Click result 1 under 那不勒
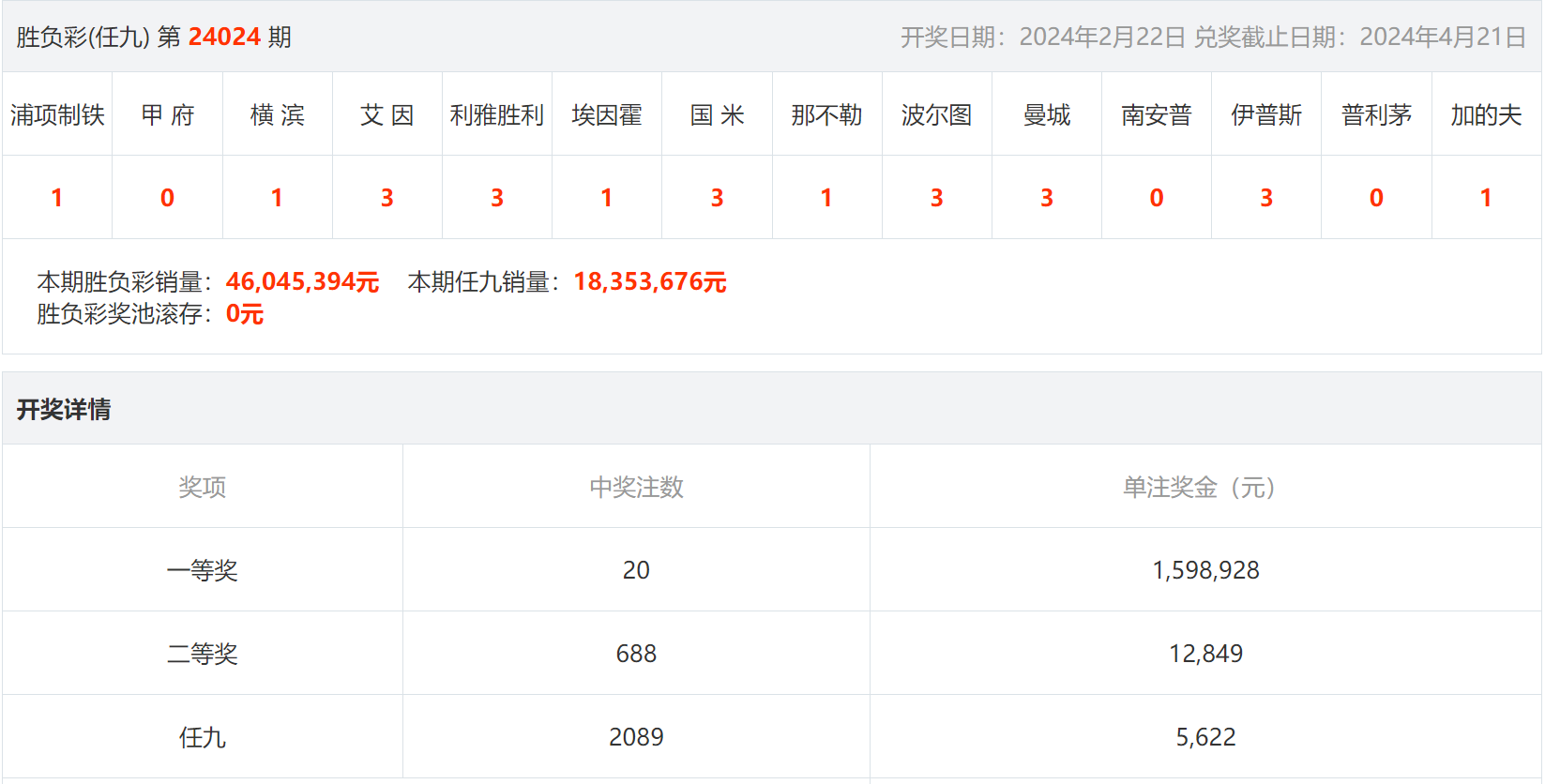 tap(826, 197)
